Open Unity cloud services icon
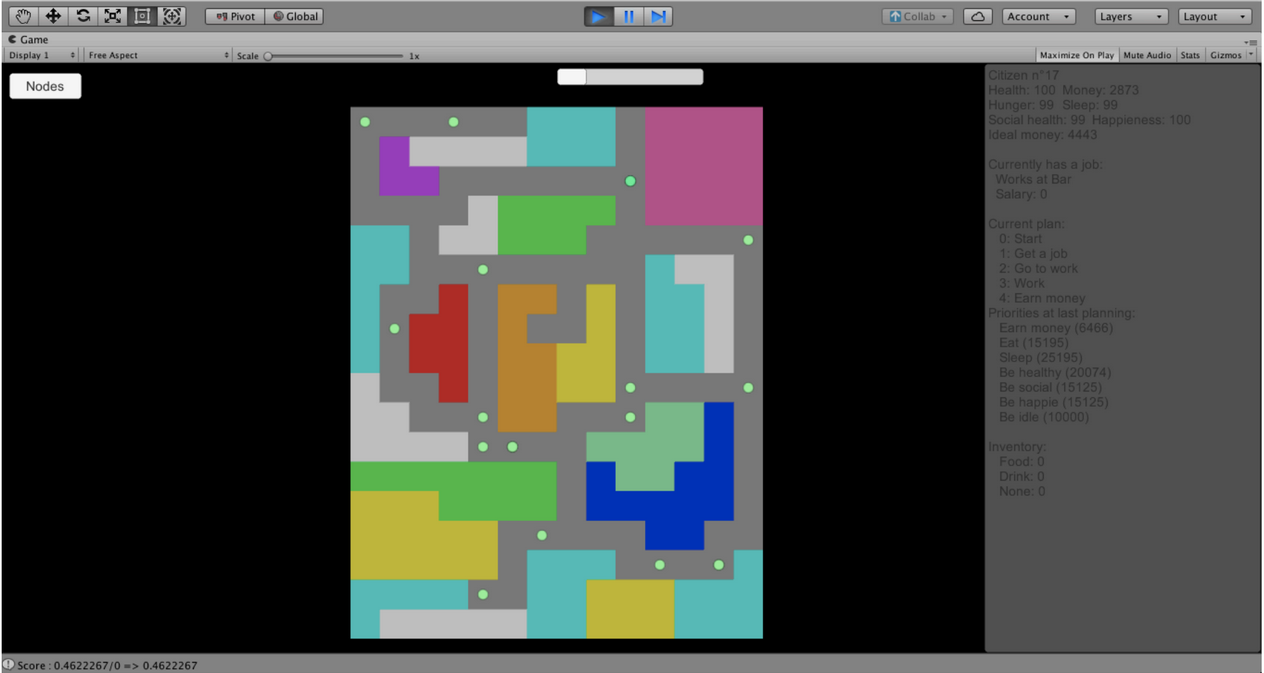Screen dimensions: 1264x673 978,16
